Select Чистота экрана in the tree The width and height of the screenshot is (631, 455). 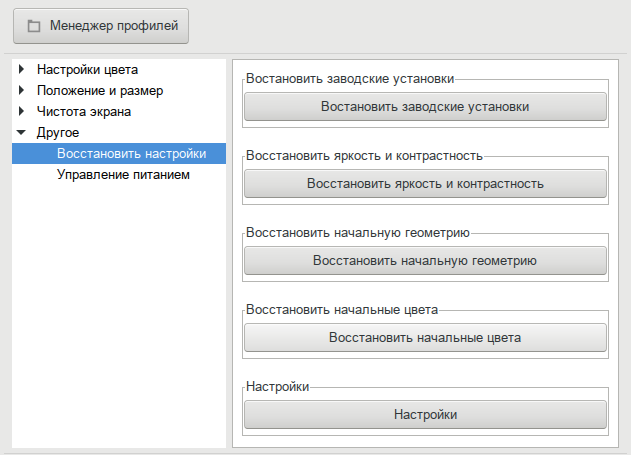click(x=84, y=111)
